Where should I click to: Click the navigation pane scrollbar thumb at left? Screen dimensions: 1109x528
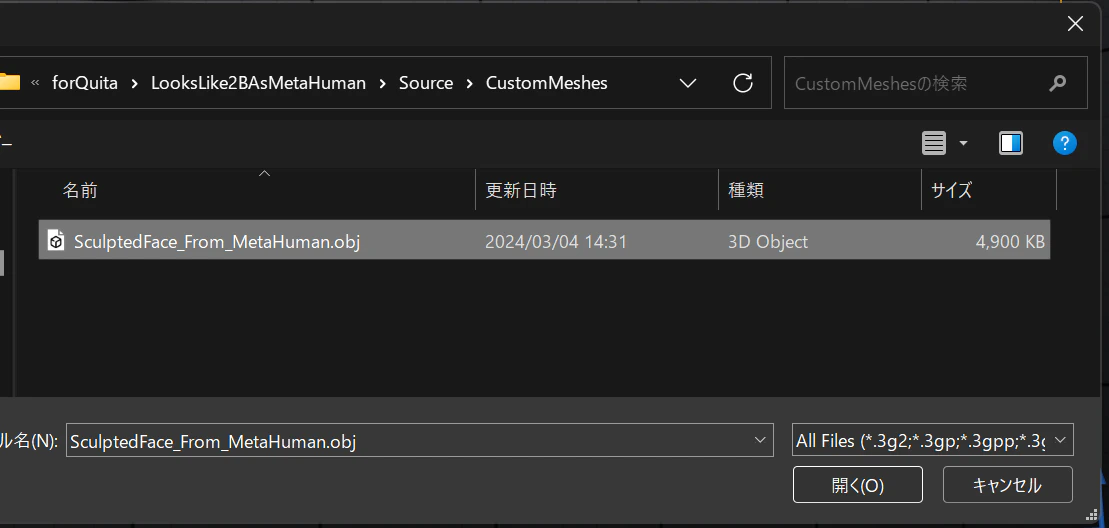(x=2, y=262)
